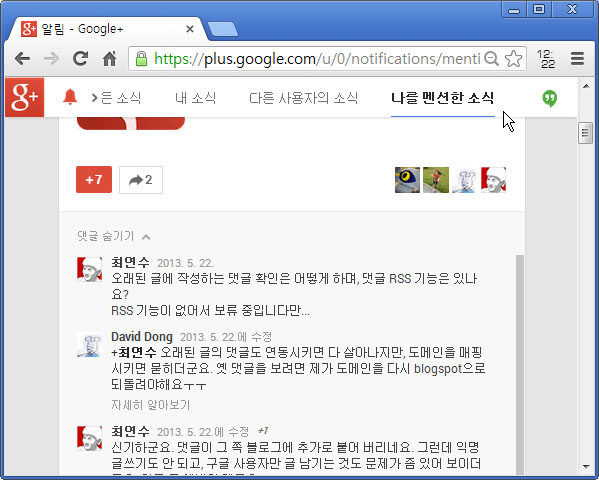This screenshot has height=480, width=599.
Task: Click the red notification bell icon
Action: 70,97
